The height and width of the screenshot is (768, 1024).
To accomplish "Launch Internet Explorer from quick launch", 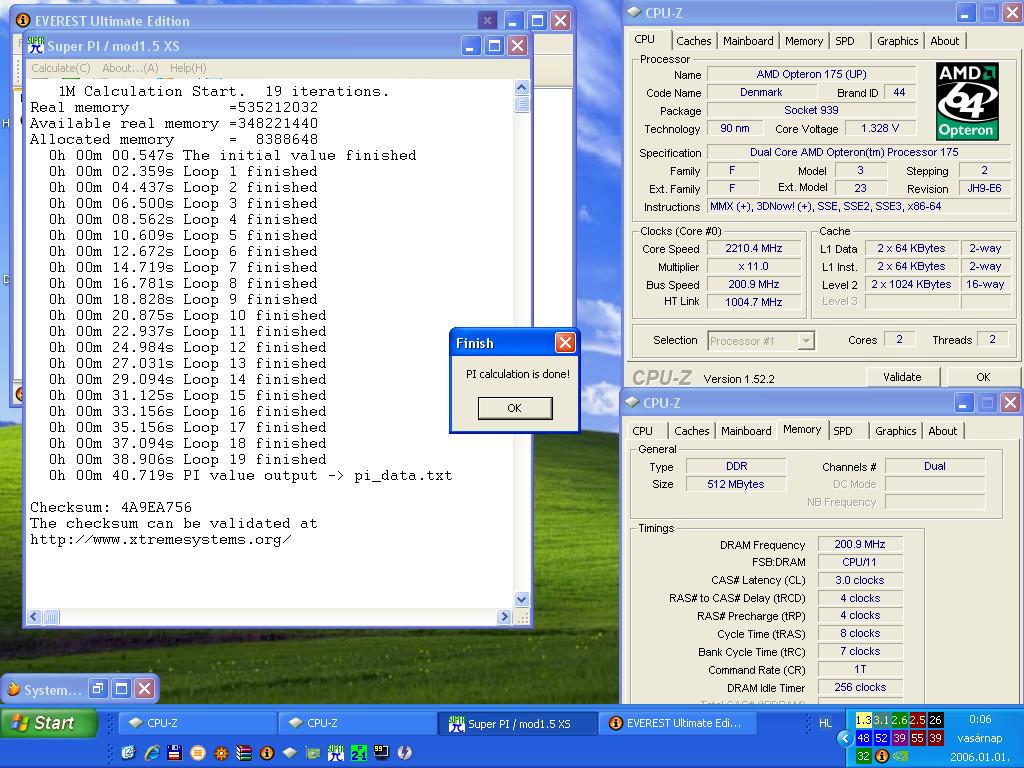I will (x=152, y=752).
